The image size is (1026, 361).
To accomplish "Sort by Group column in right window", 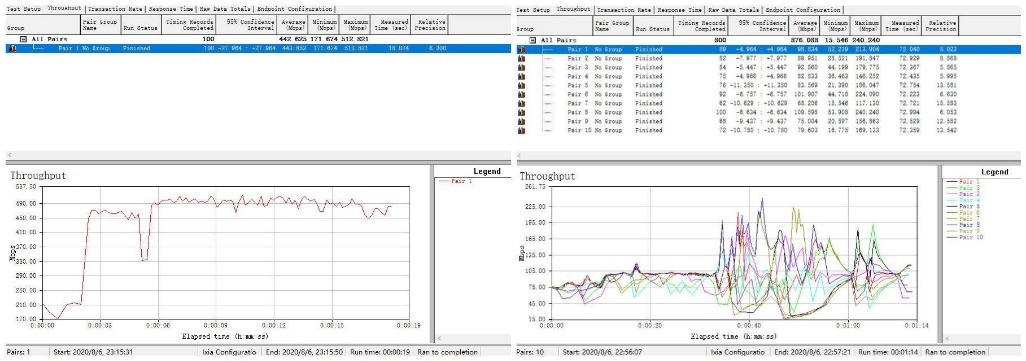I will 553,27.
